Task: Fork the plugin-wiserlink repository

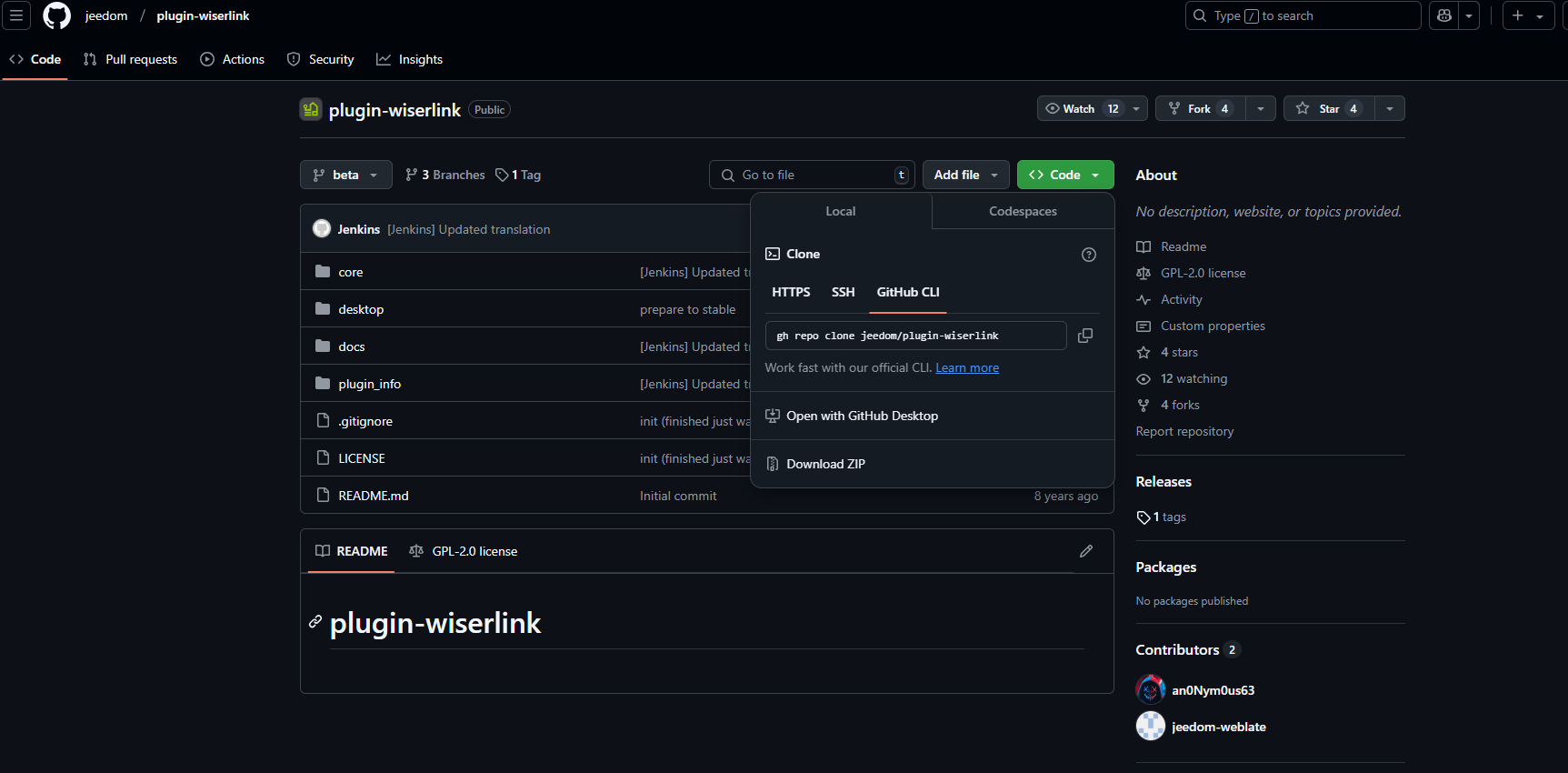Action: pos(1200,108)
